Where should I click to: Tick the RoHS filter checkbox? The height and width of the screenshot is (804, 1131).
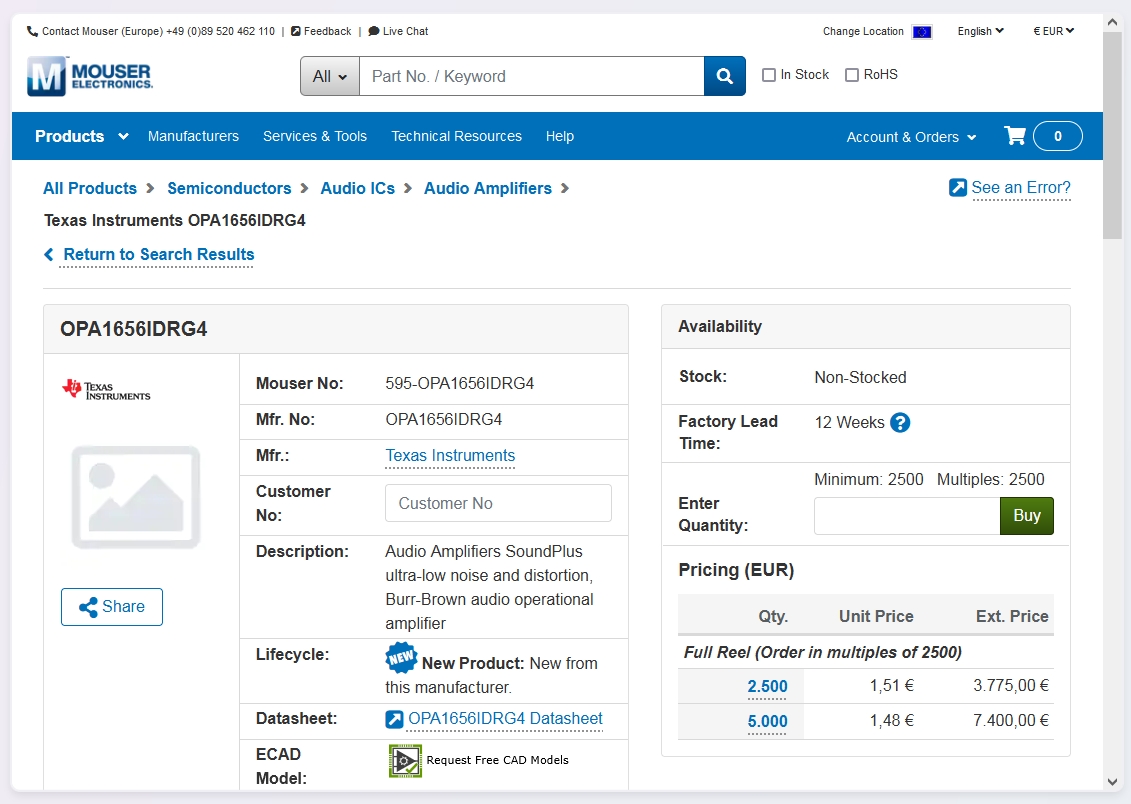852,75
